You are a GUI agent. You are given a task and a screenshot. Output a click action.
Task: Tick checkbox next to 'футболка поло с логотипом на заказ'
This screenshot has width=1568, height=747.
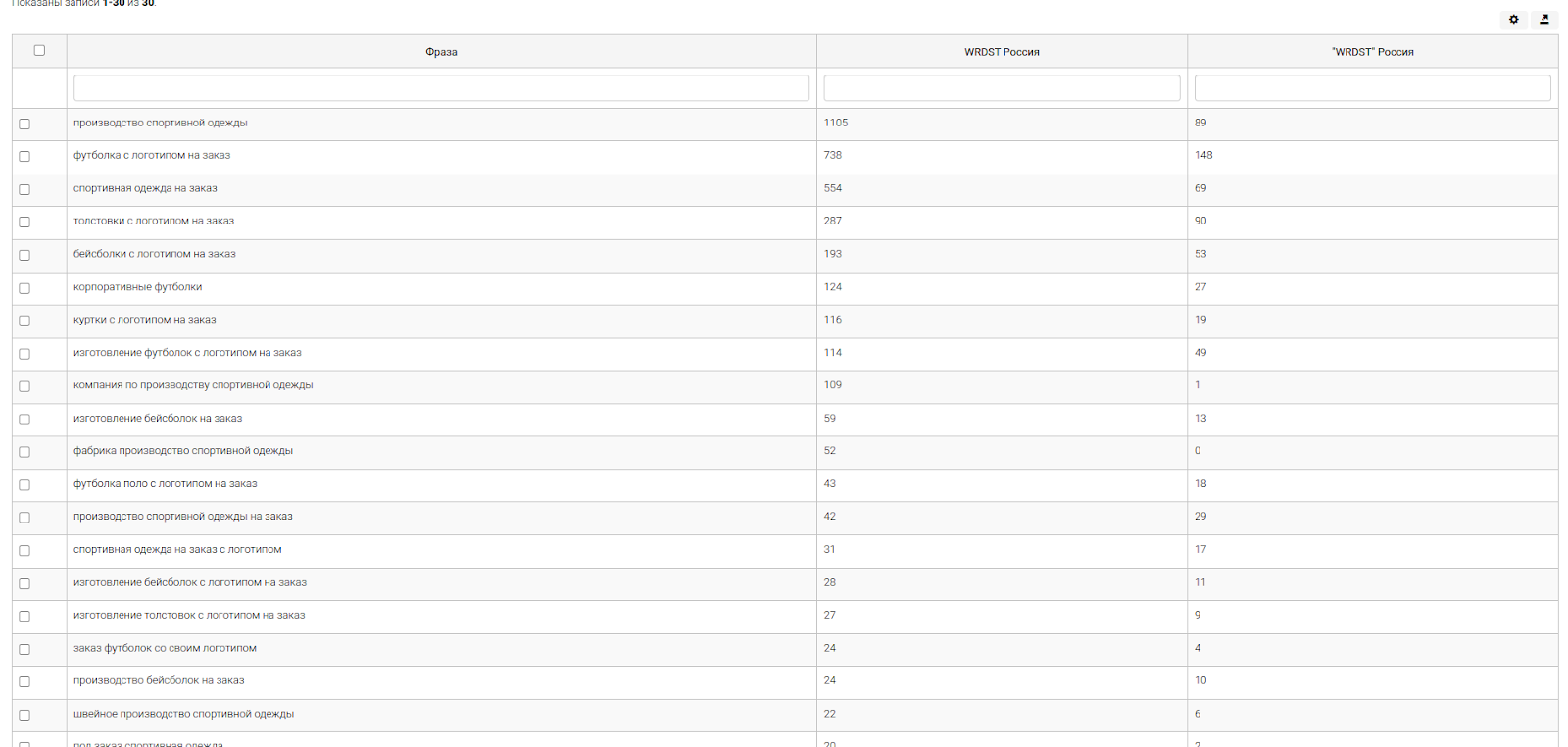[x=24, y=485]
